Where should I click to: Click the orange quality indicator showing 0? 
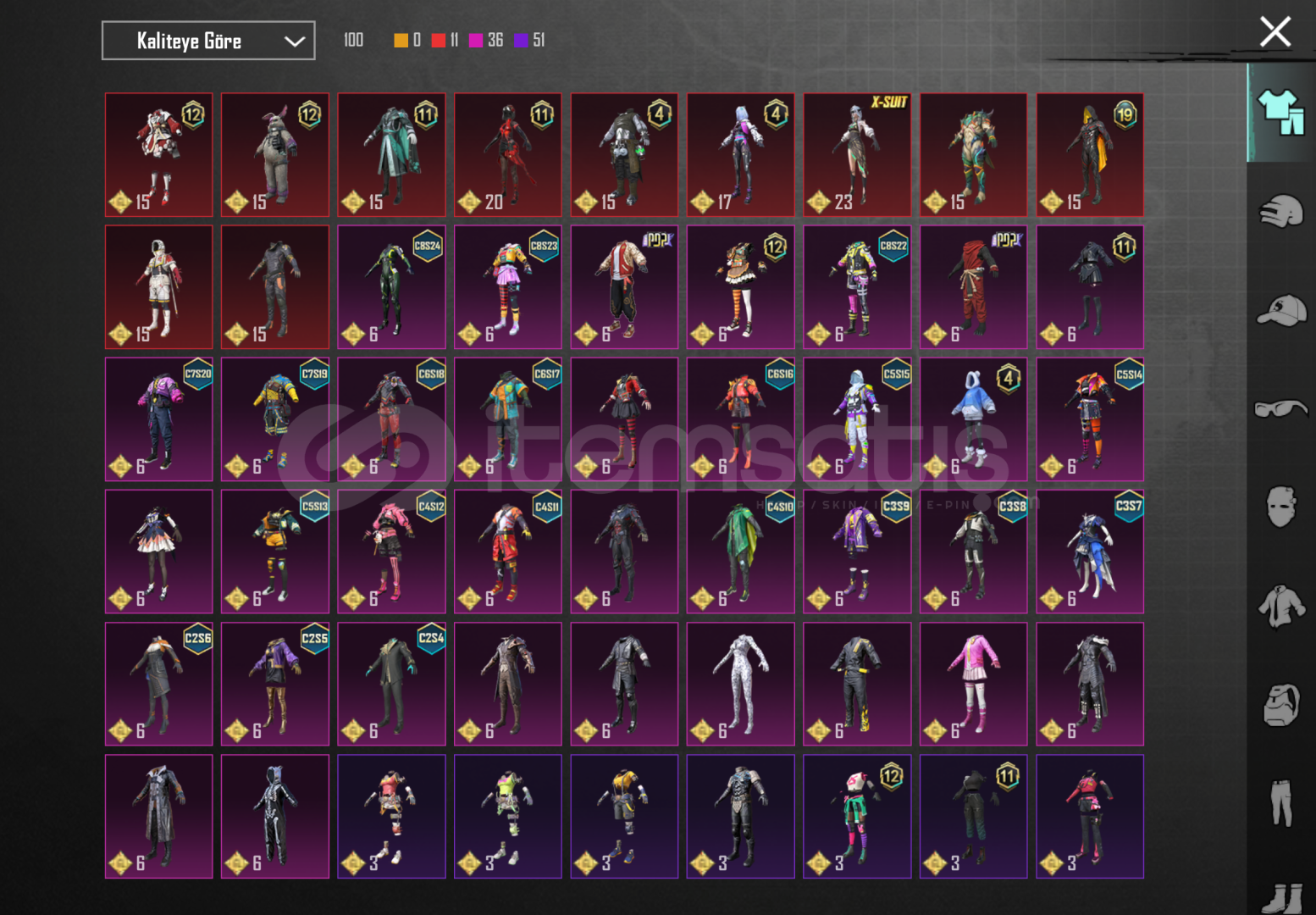click(407, 40)
